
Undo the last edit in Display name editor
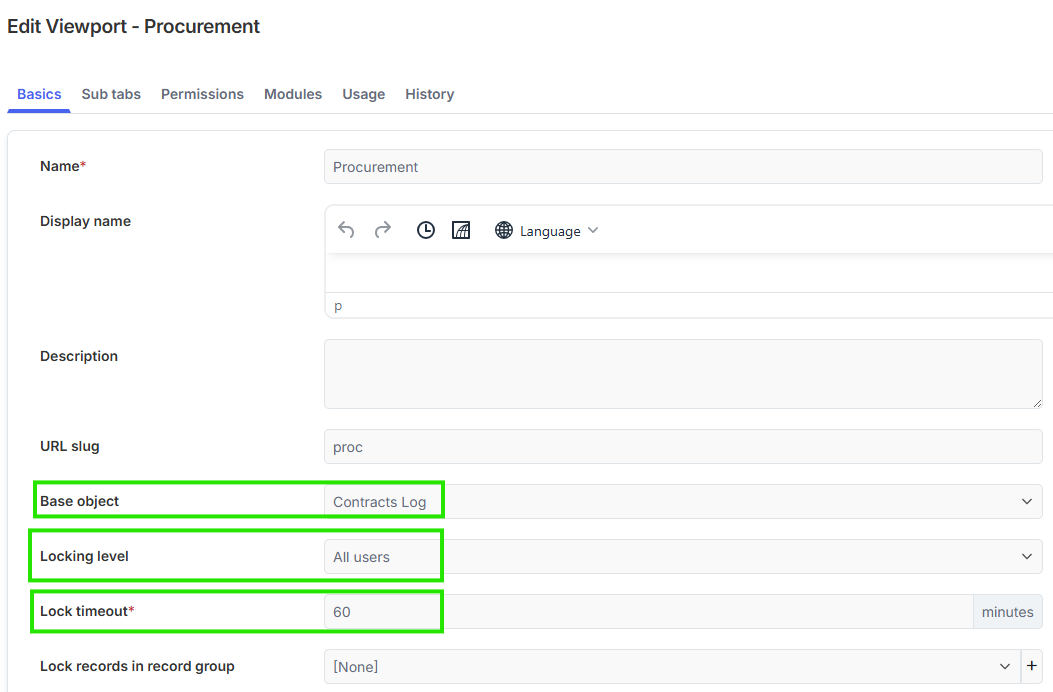pos(346,230)
